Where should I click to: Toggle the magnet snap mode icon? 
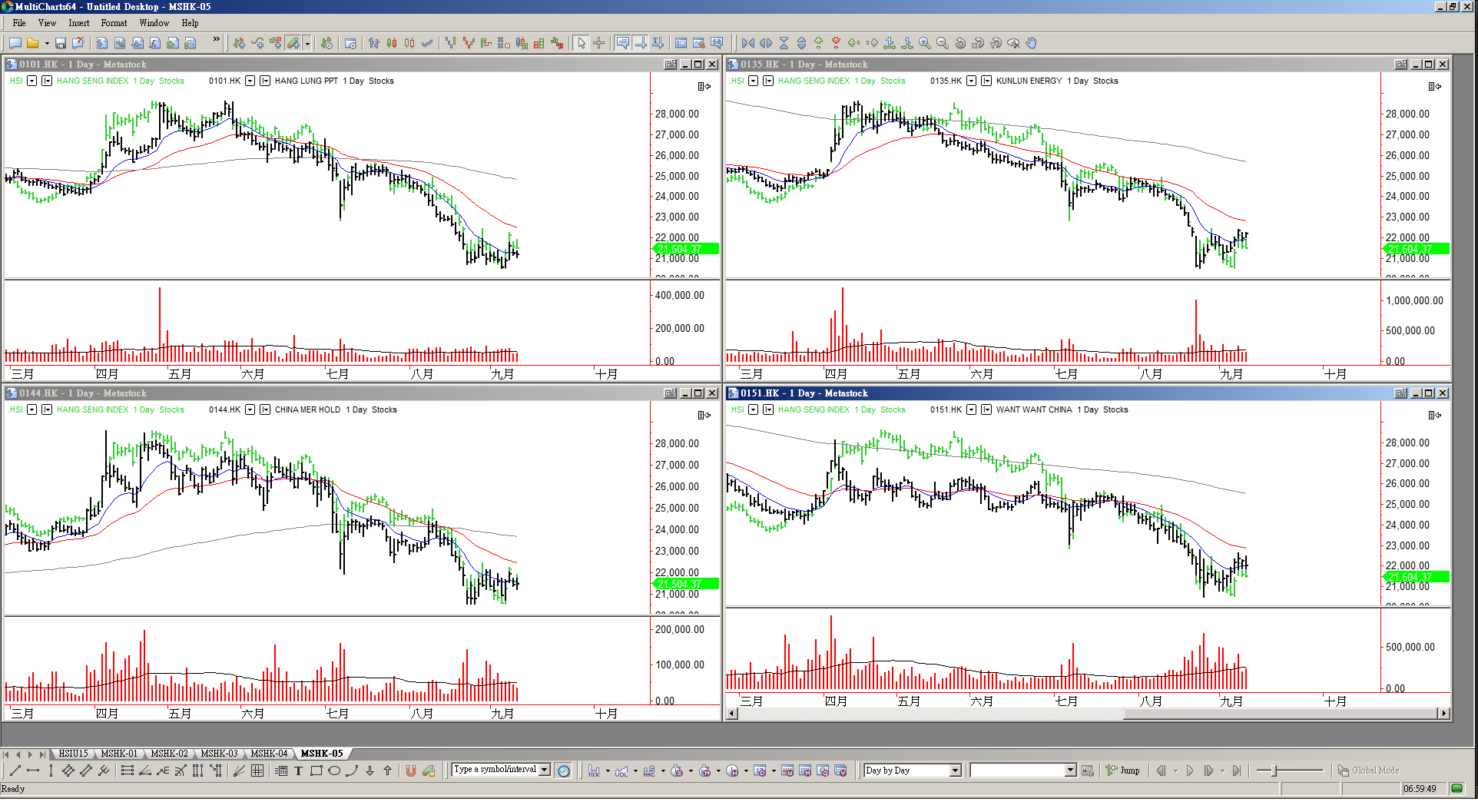[411, 771]
